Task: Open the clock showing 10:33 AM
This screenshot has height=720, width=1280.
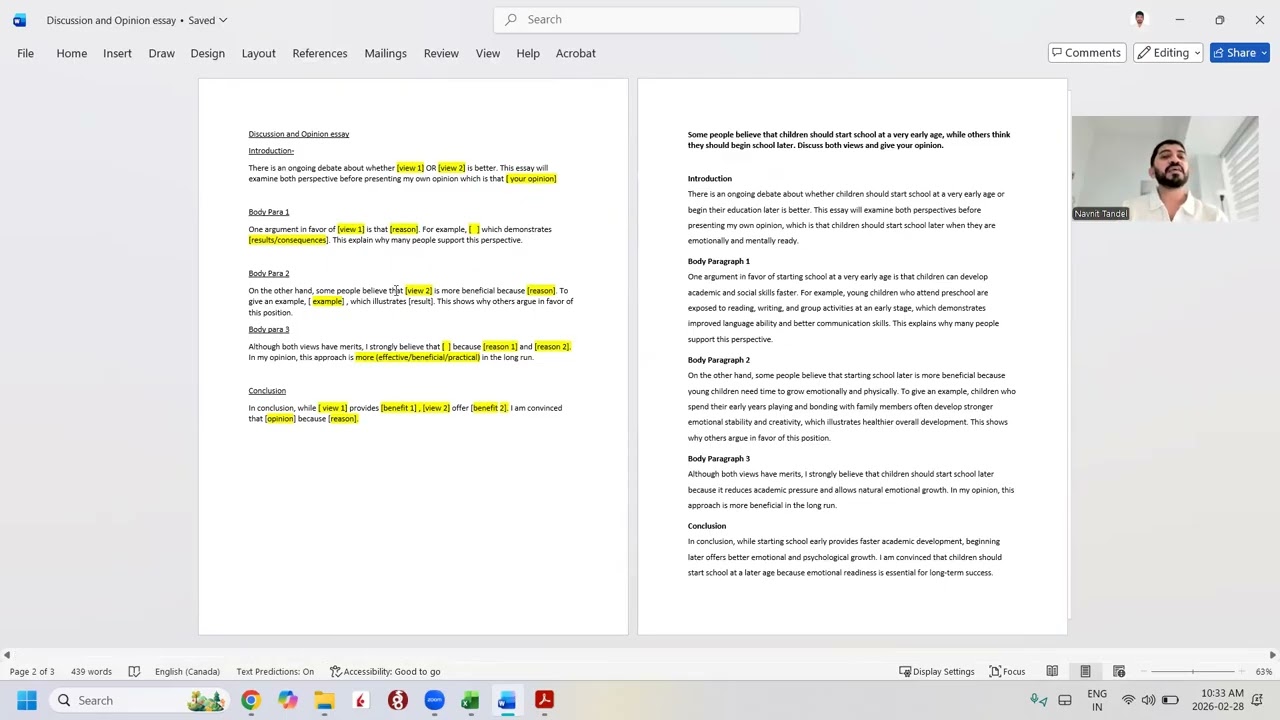Action: (1217, 700)
